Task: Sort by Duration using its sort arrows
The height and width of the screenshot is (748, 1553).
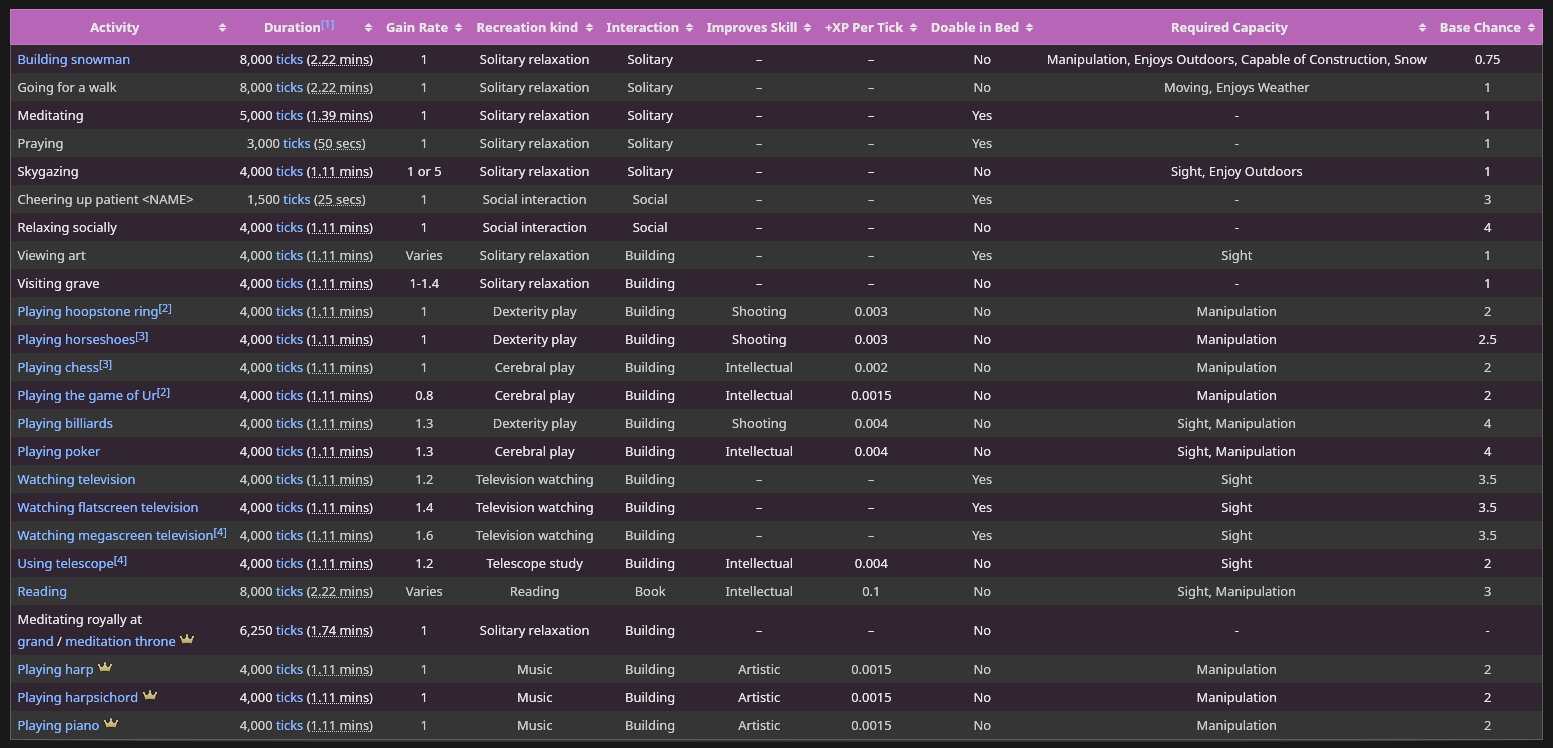Action: click(368, 28)
